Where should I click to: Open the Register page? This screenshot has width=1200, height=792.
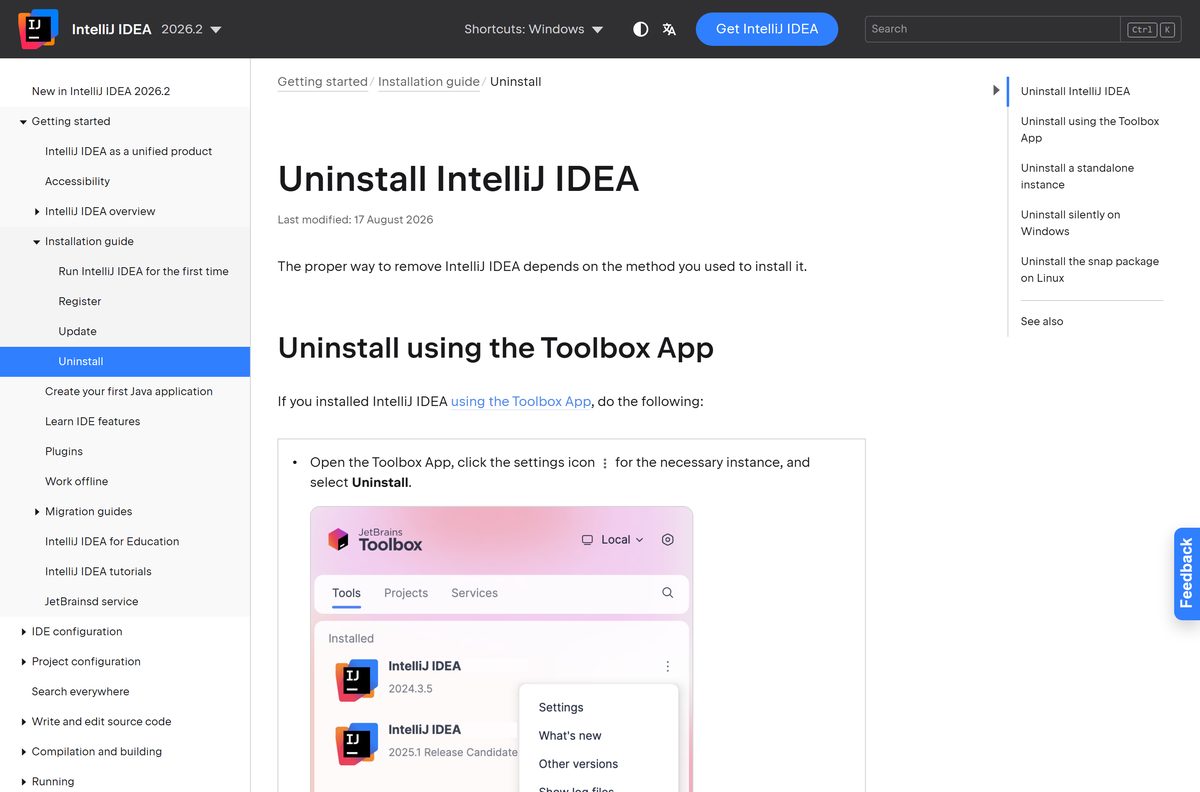(80, 301)
